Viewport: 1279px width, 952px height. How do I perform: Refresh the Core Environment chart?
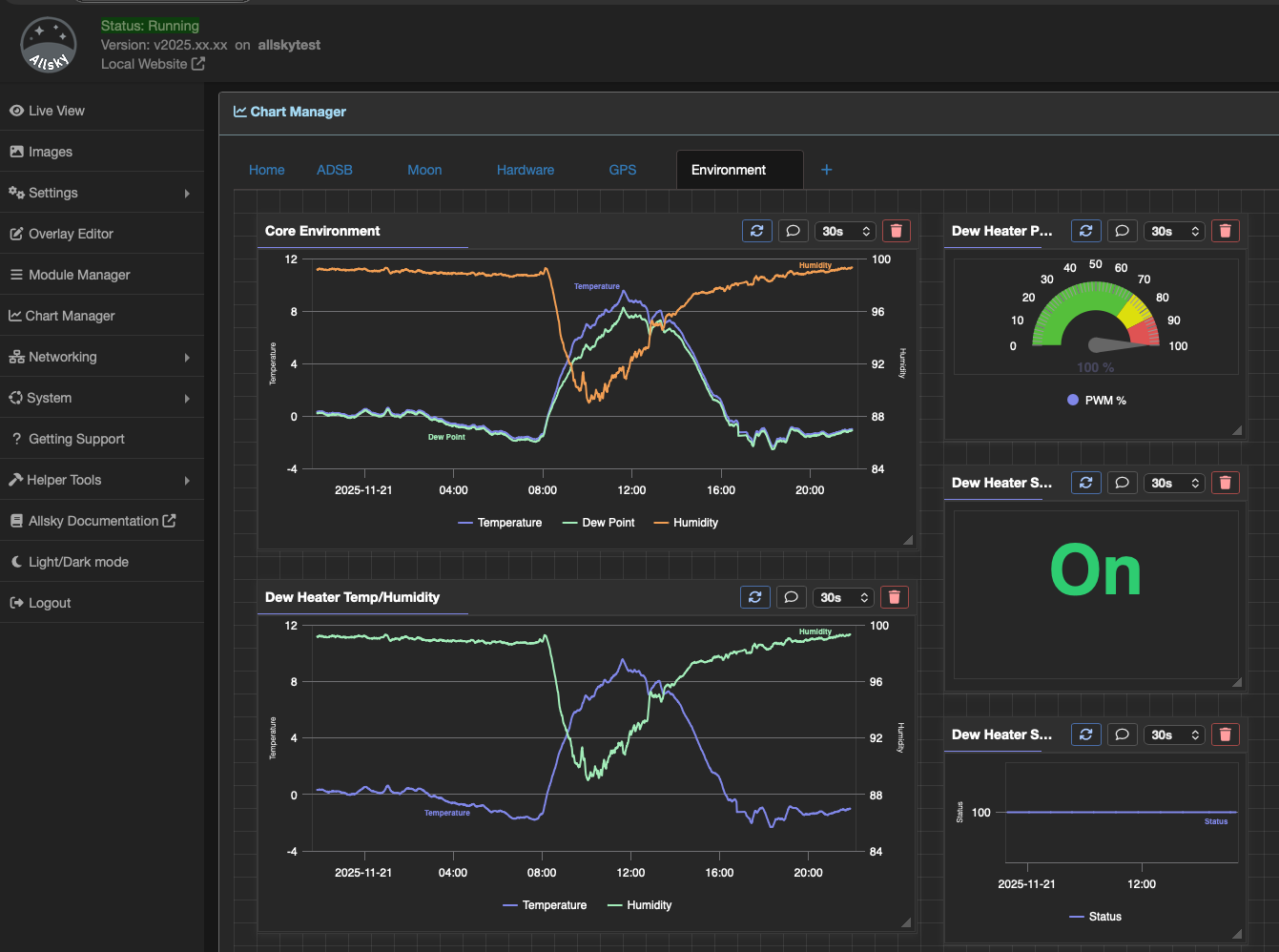(756, 230)
